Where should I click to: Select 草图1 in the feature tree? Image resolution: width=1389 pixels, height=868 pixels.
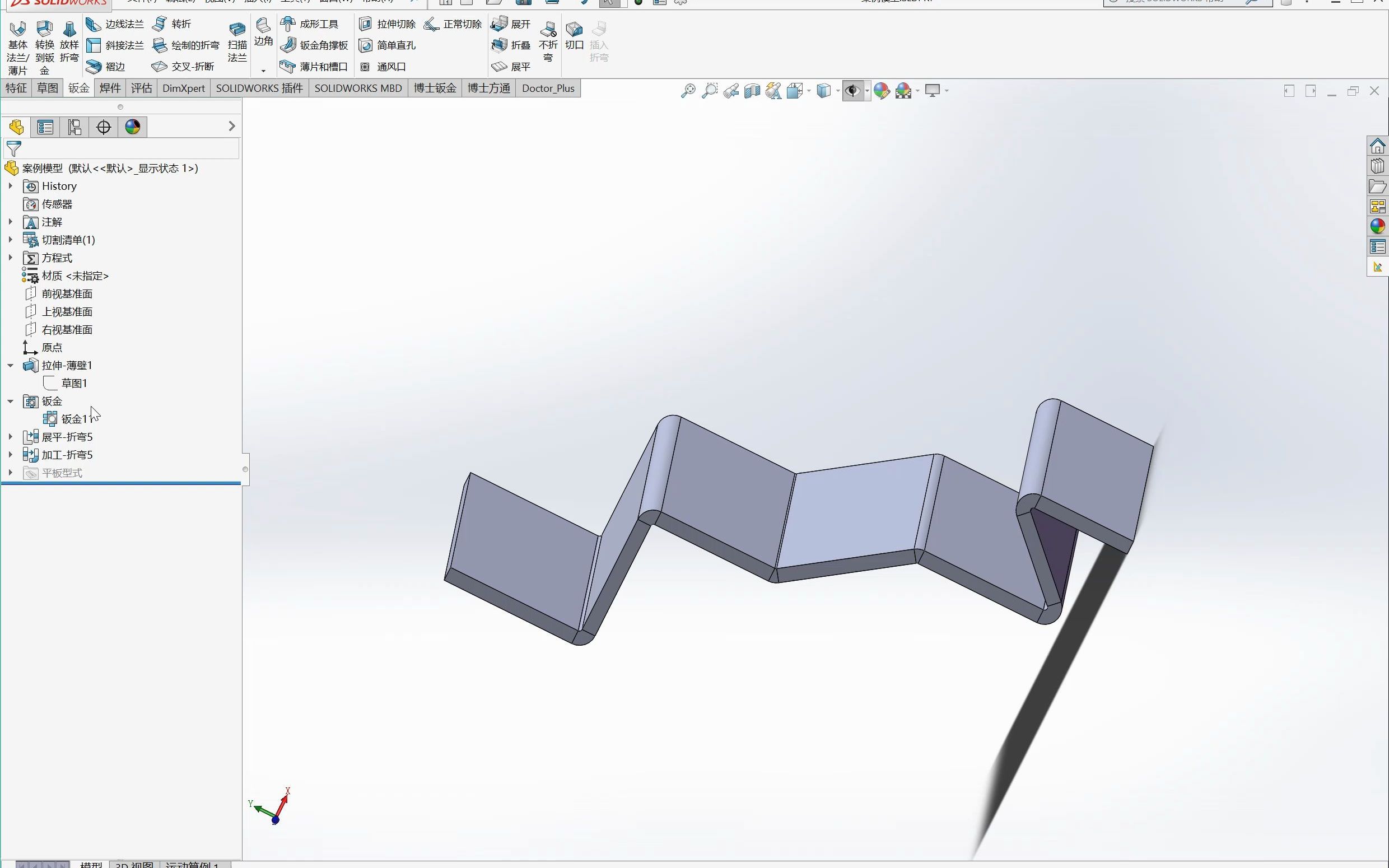(x=73, y=383)
